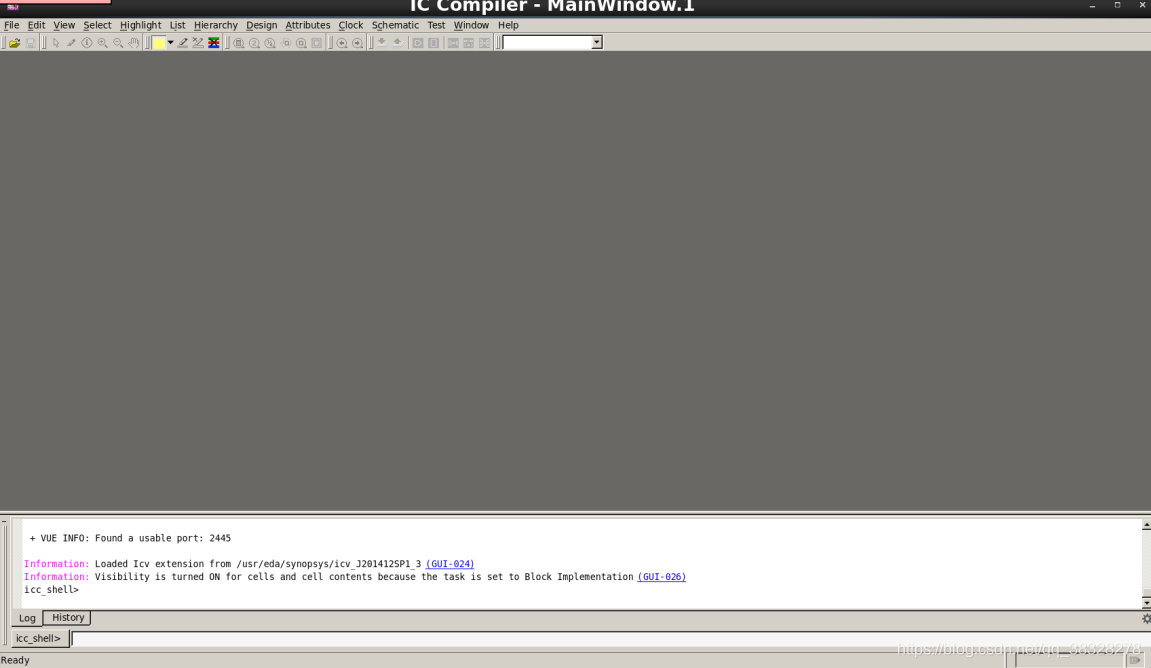Open the highlight color dropdown arrow
This screenshot has height=668, width=1151.
[x=170, y=43]
